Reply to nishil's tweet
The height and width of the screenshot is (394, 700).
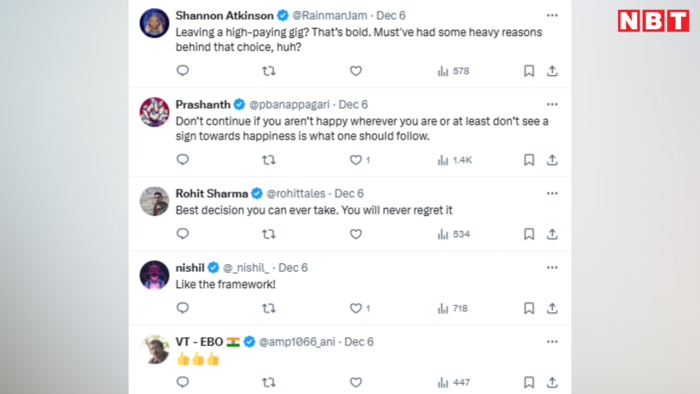183,308
